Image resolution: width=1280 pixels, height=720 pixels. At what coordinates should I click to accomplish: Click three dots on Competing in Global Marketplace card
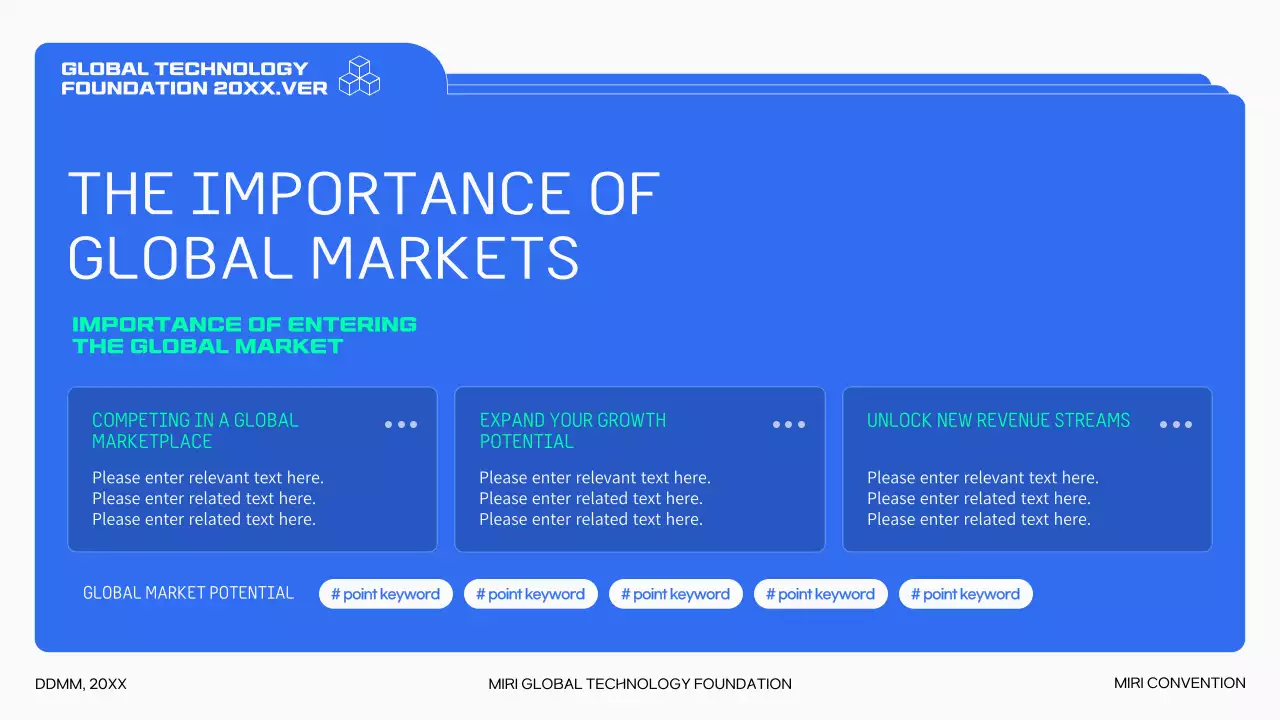click(x=401, y=425)
